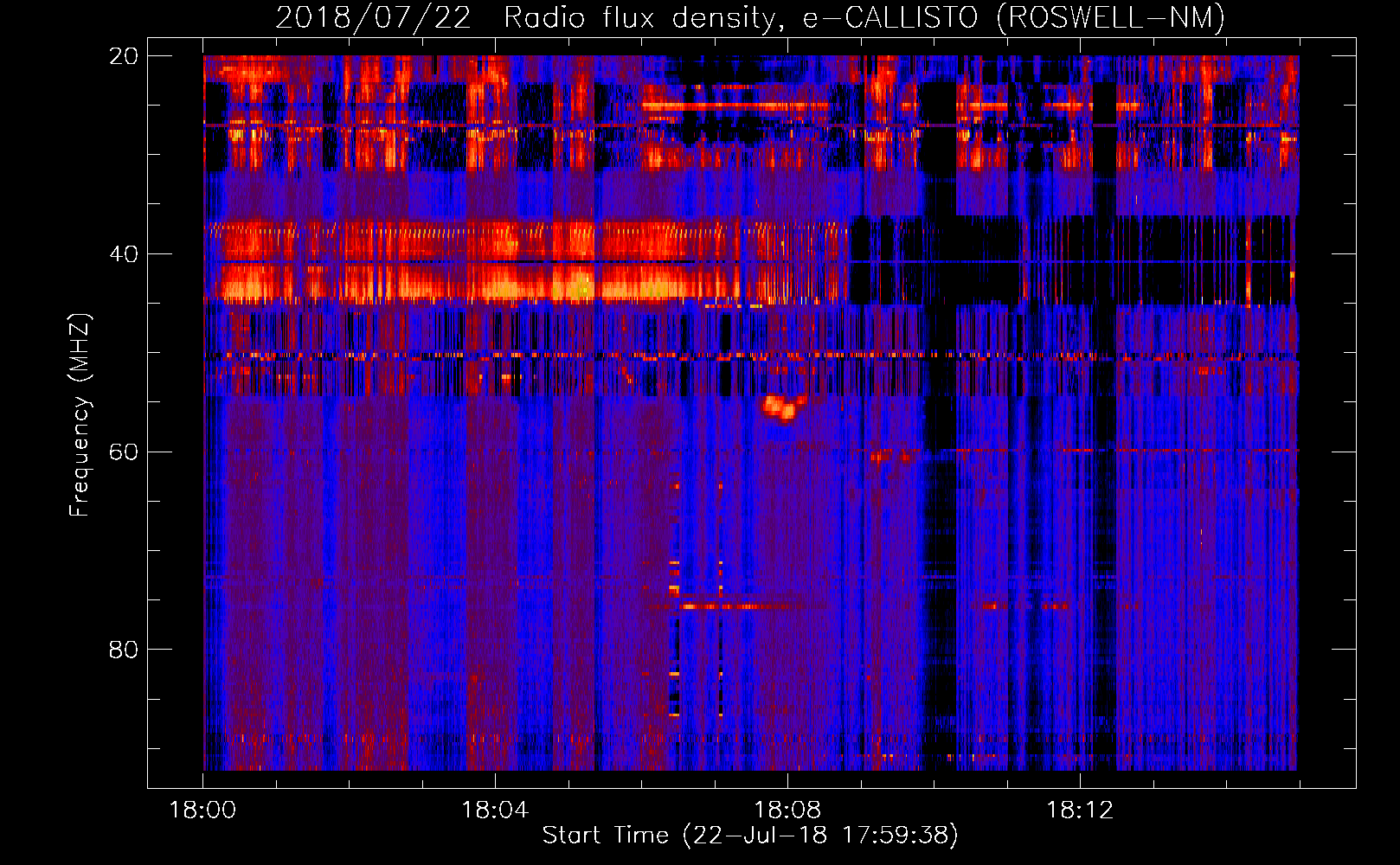Select the 'Frequency (MHZ)' y-axis label
1400x865 pixels.
click(x=80, y=415)
